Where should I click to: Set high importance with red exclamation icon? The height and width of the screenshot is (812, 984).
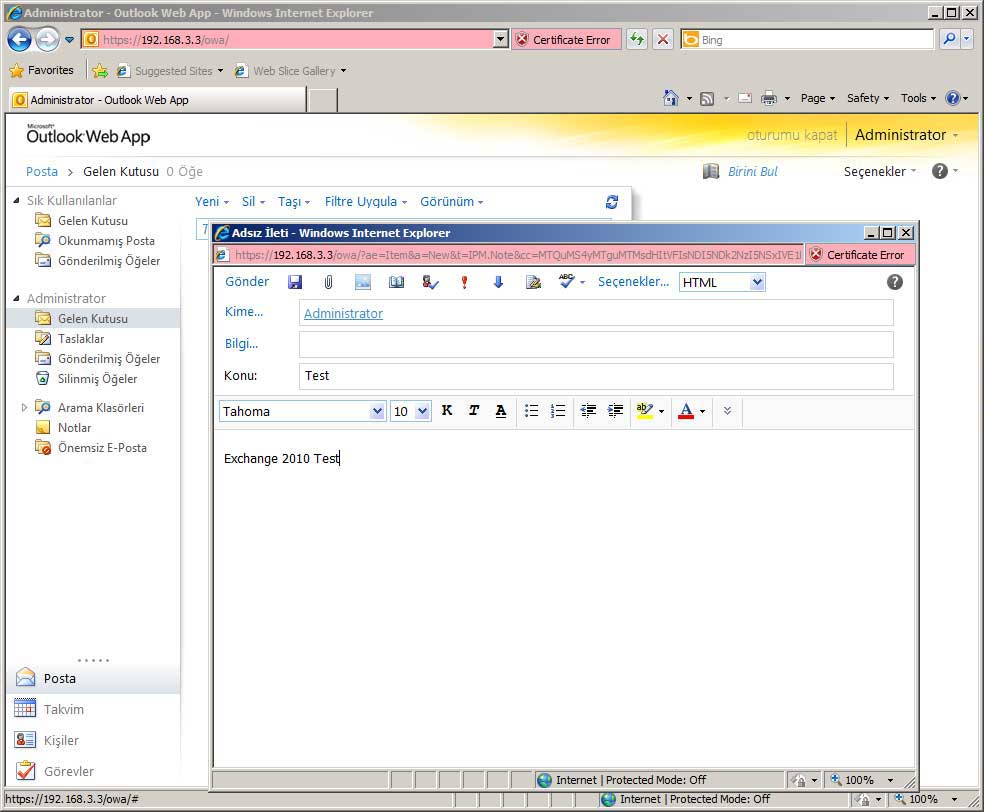(x=464, y=282)
